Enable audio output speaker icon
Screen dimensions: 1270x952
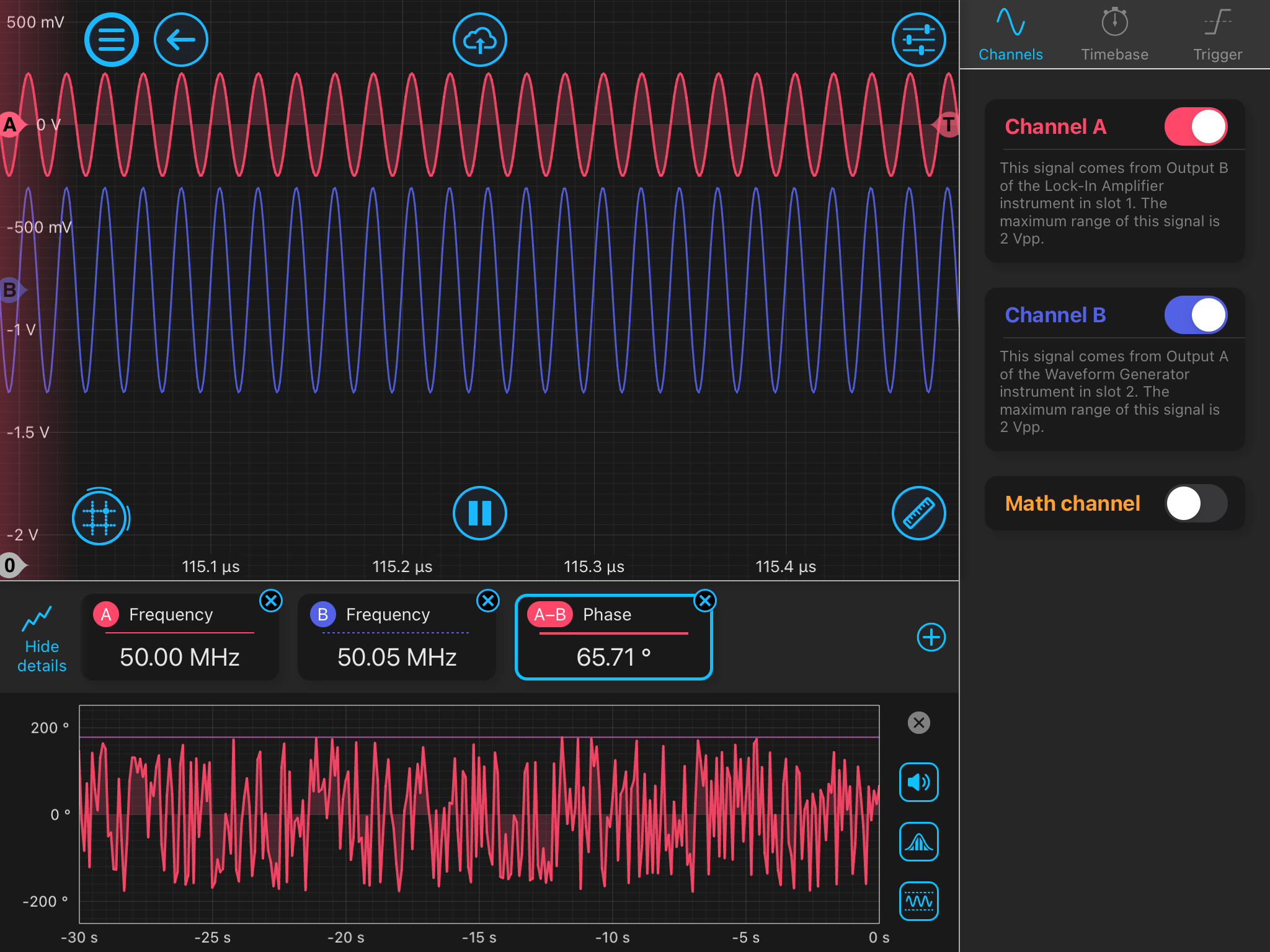pyautogui.click(x=918, y=782)
